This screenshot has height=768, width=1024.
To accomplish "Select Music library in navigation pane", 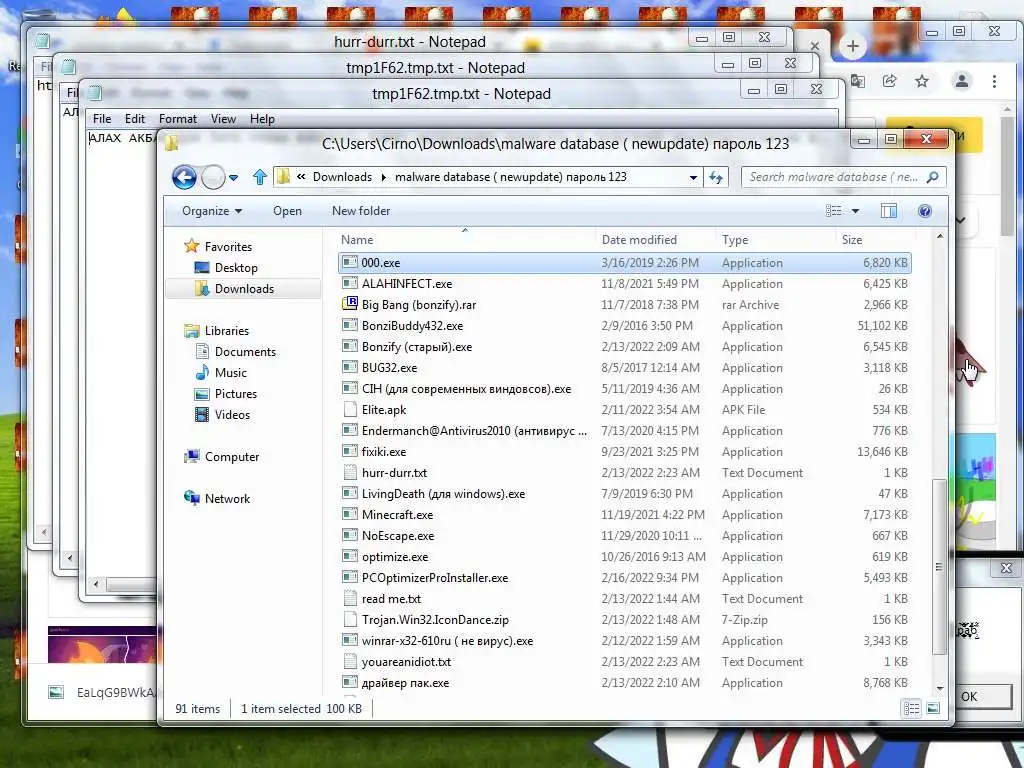I will coord(221,372).
